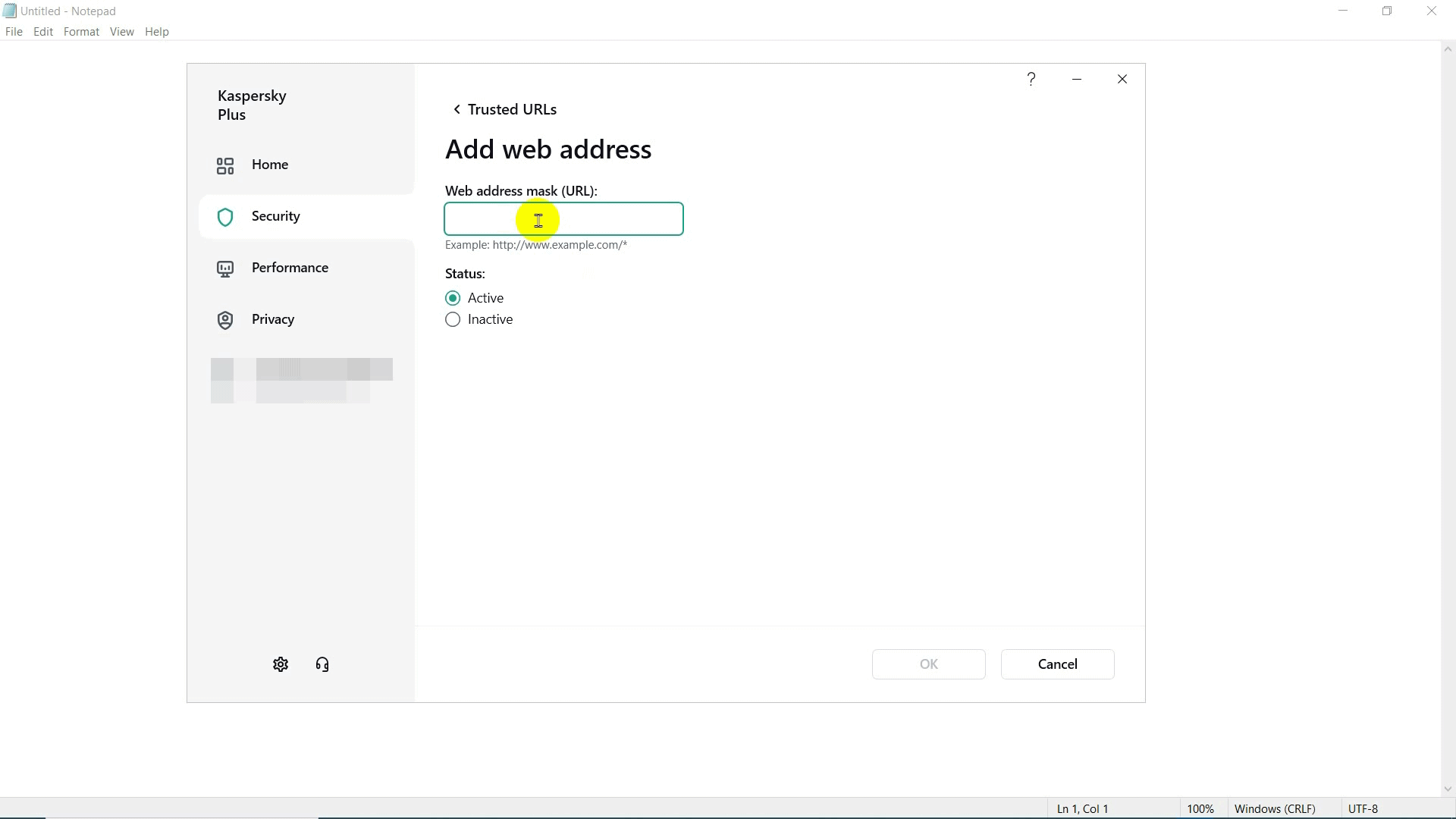Open support via the headset icon
The height and width of the screenshot is (819, 1456).
(322, 665)
